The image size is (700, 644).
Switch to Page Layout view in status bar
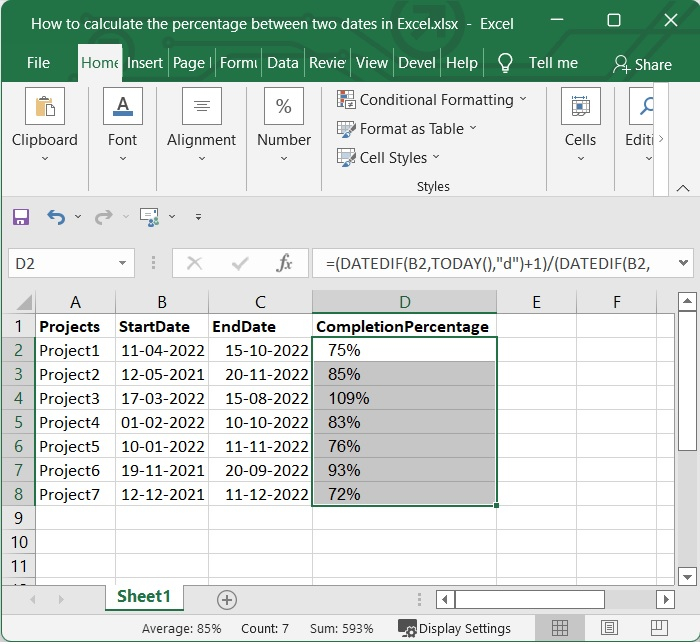[607, 629]
